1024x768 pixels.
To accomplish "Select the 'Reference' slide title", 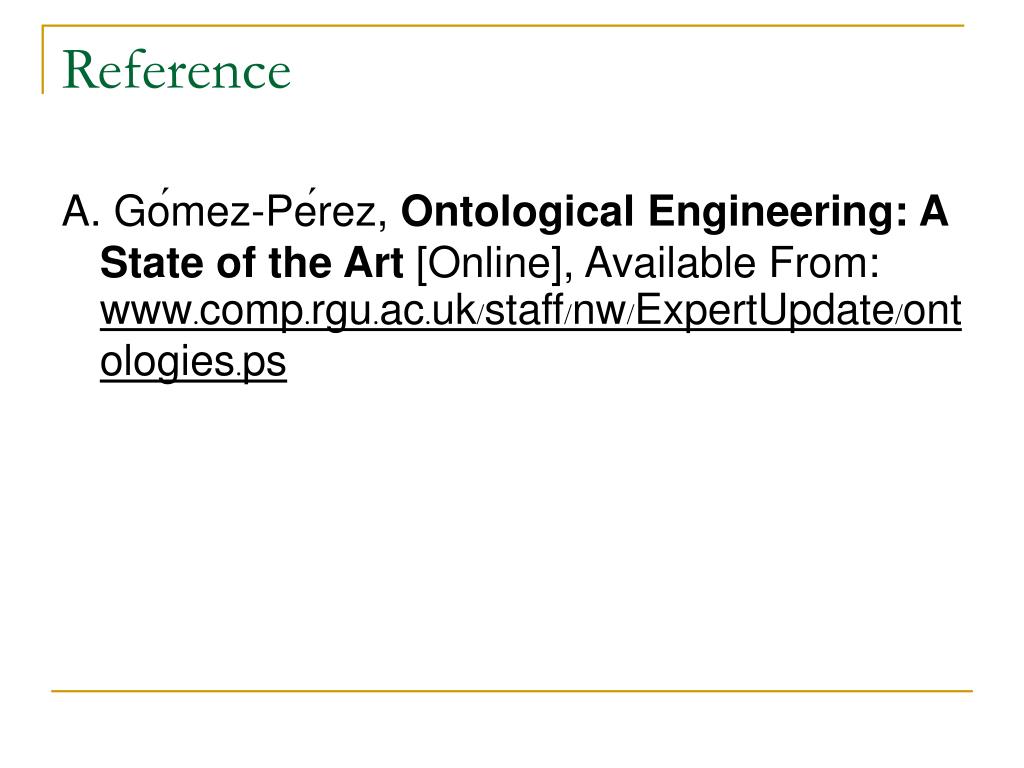I will click(x=177, y=69).
